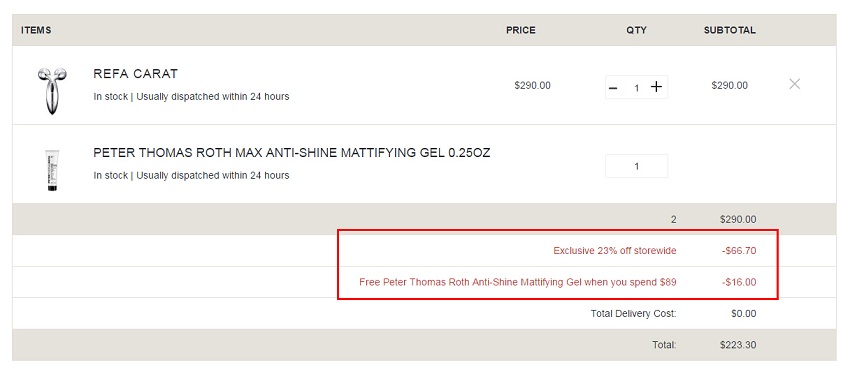Increase Refa Carat quantity with plus icon
Screen dimensions: 850x372
point(656,87)
